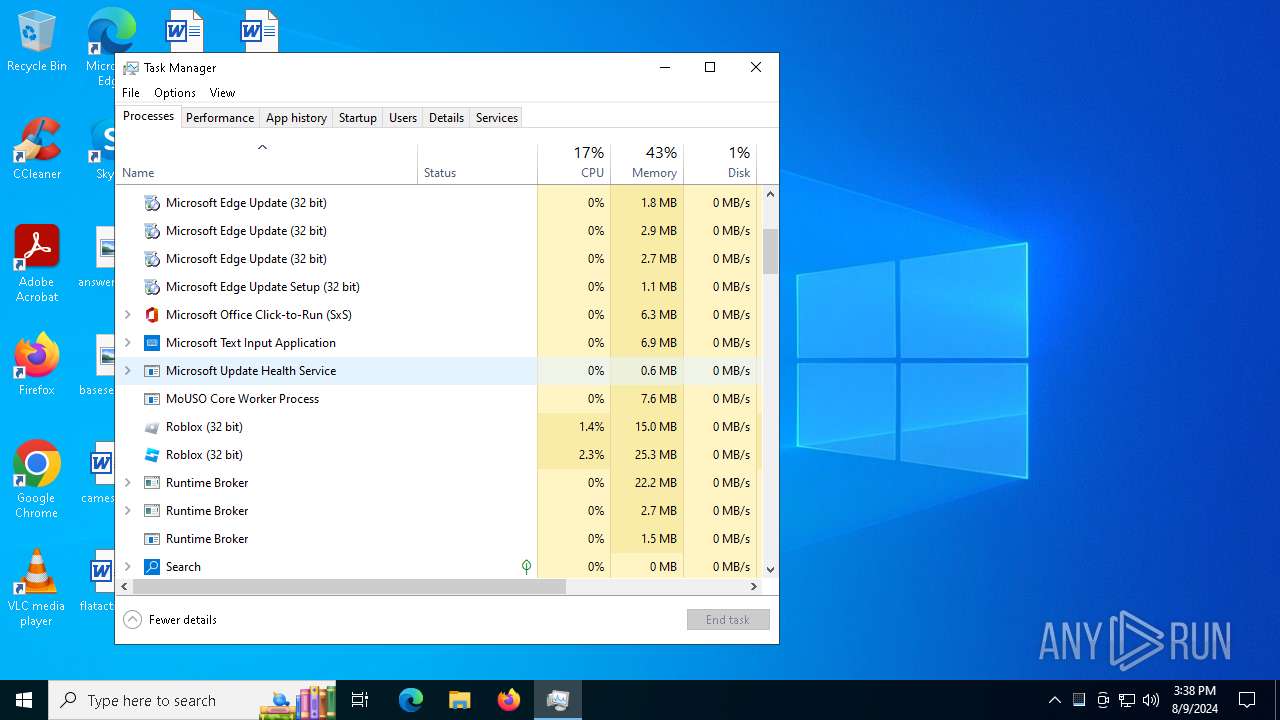The image size is (1280, 720).
Task: Launch Firefox from the taskbar
Action: [x=508, y=700]
